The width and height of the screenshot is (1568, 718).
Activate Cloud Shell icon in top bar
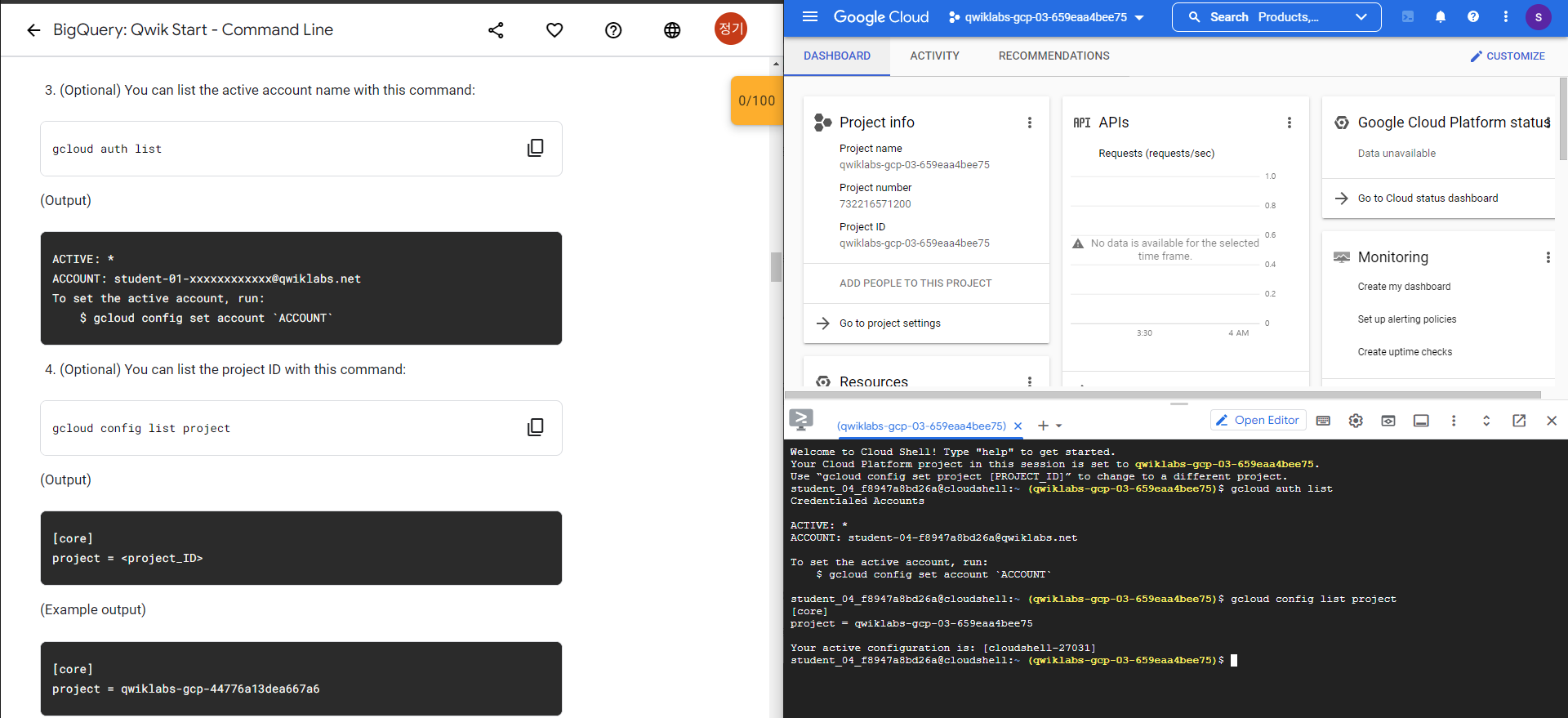click(1408, 16)
